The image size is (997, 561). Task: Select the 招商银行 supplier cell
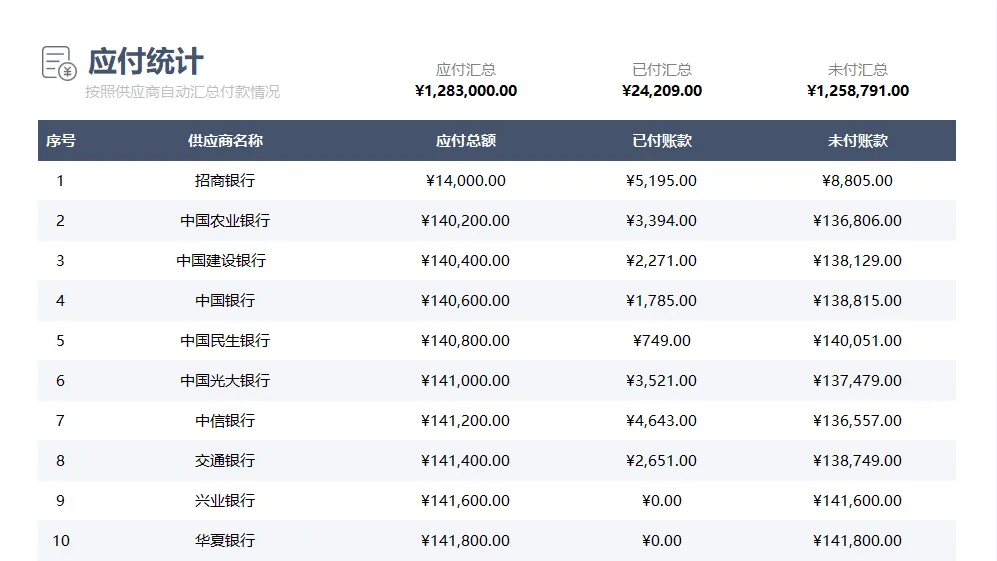click(225, 181)
